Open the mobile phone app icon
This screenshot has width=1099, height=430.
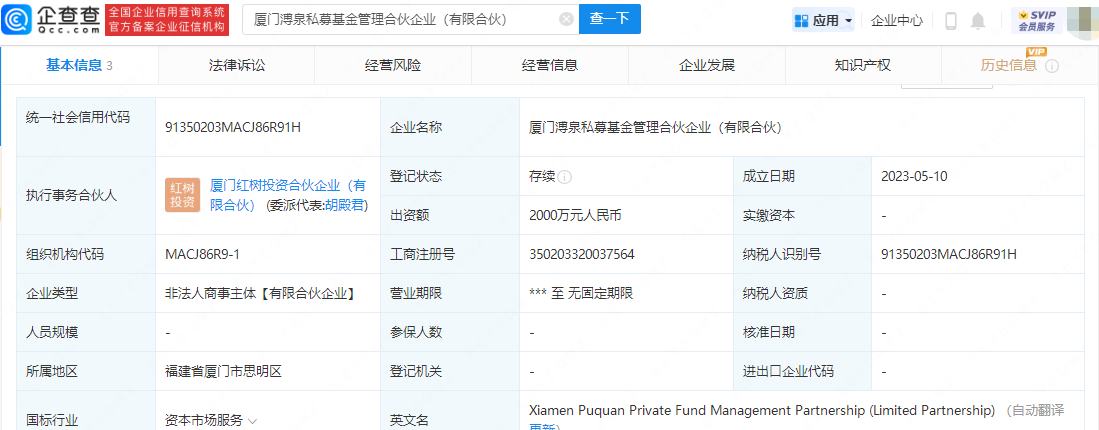(x=951, y=21)
